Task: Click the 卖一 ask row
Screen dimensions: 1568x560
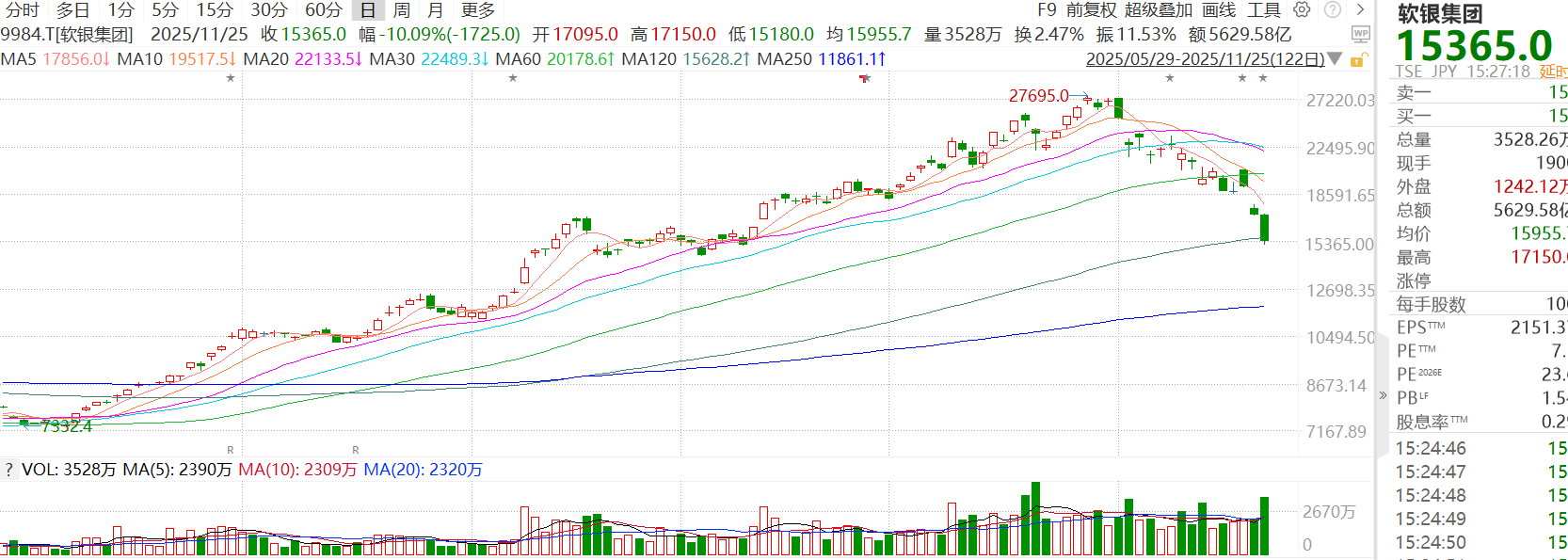Action: point(1480,92)
